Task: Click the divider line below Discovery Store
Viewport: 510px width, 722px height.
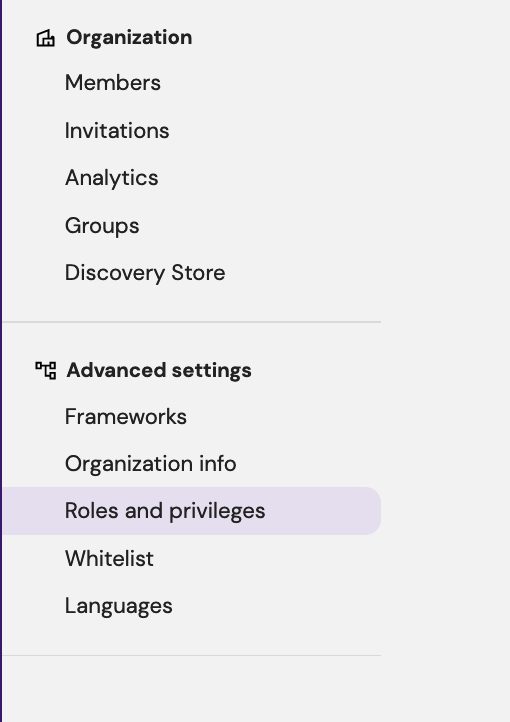Action: click(191, 322)
